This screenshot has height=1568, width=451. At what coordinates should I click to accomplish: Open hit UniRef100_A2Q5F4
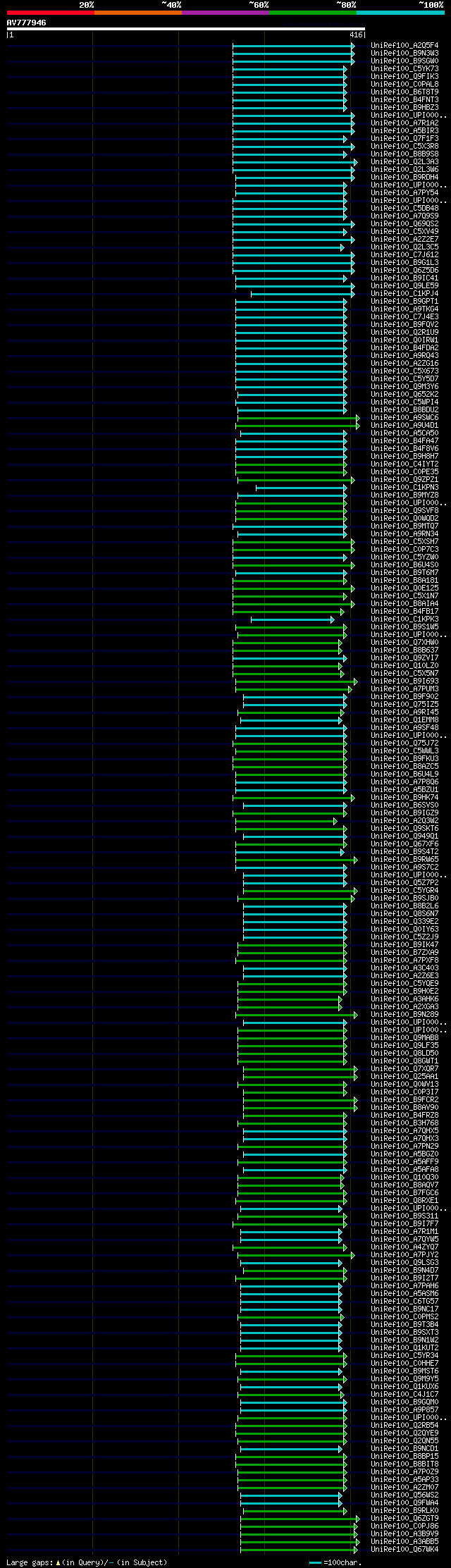click(x=404, y=46)
